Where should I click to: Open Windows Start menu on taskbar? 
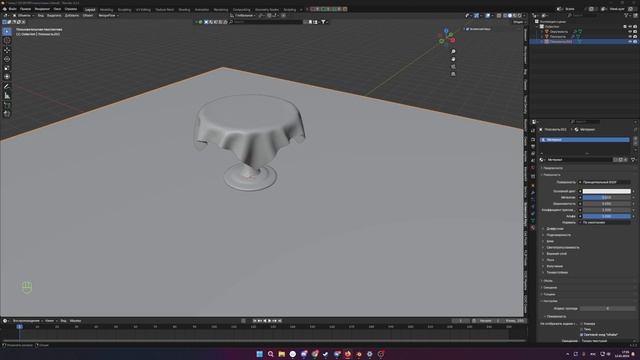[259, 354]
